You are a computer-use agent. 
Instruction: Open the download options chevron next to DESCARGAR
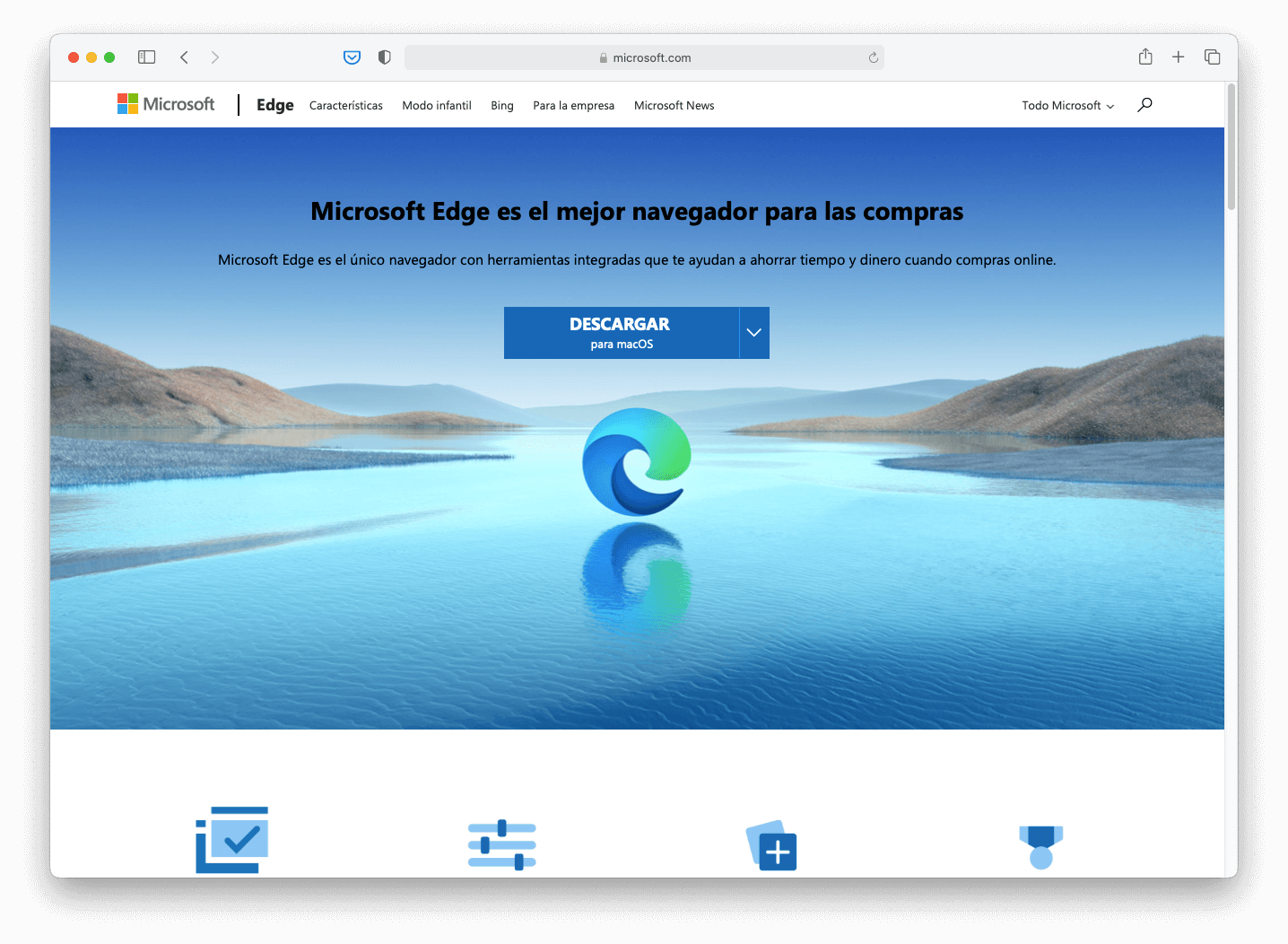point(753,332)
